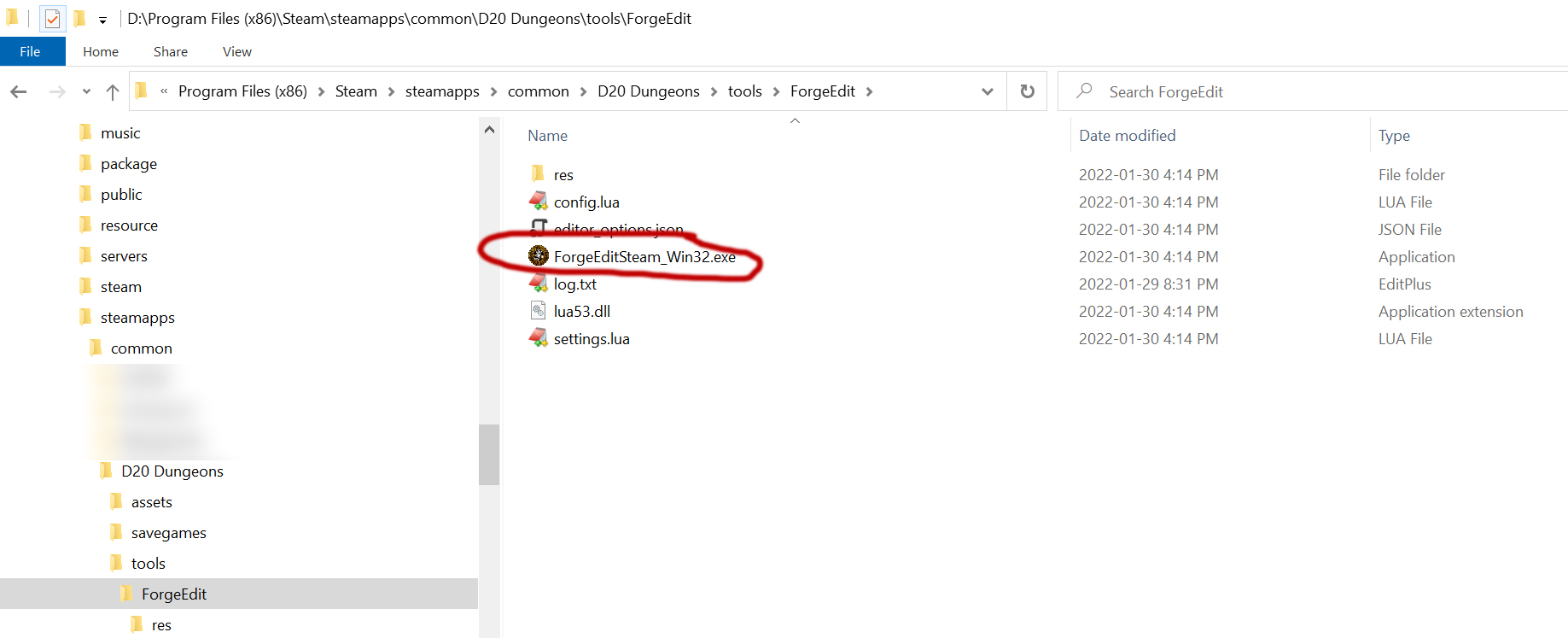Image resolution: width=1568 pixels, height=638 pixels.
Task: Navigate to Steam breadcrumb
Action: tap(356, 91)
